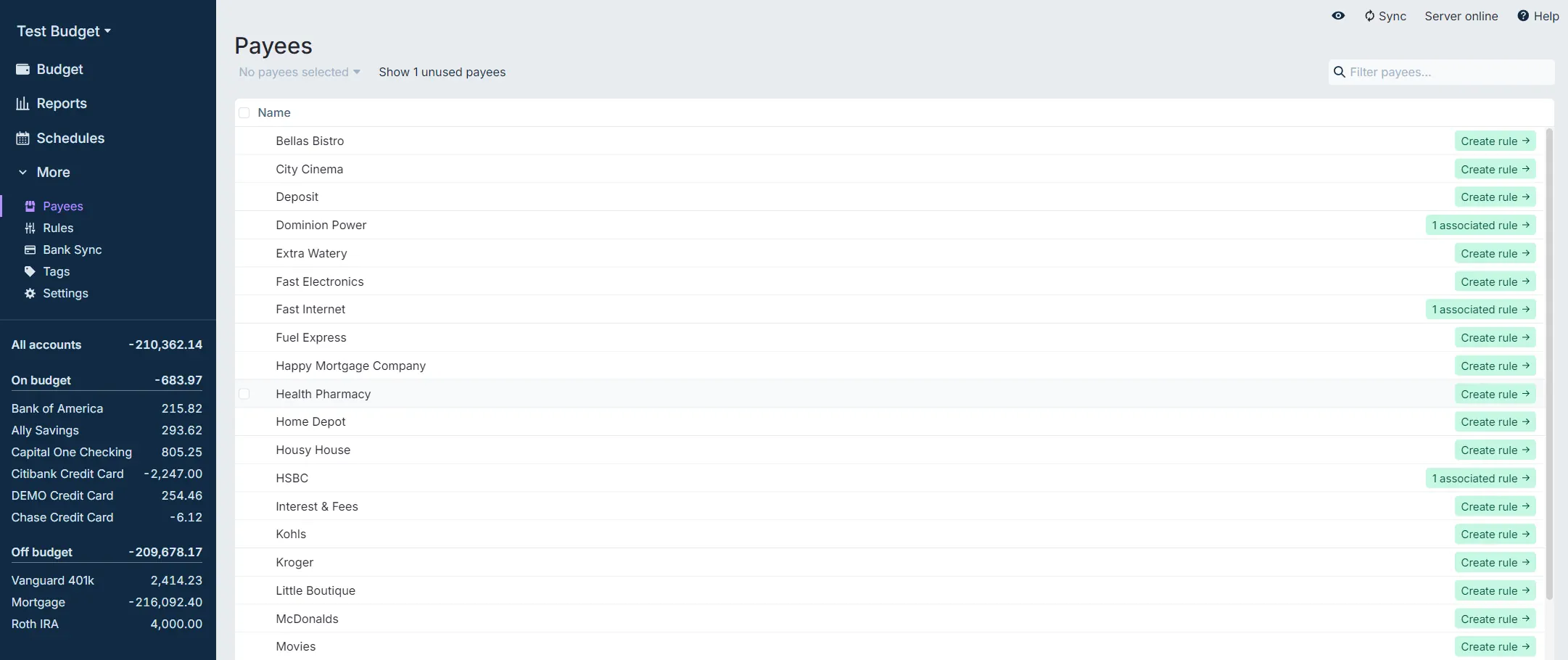Expand the Test Budget dropdown
The image size is (1568, 660).
pyautogui.click(x=64, y=30)
